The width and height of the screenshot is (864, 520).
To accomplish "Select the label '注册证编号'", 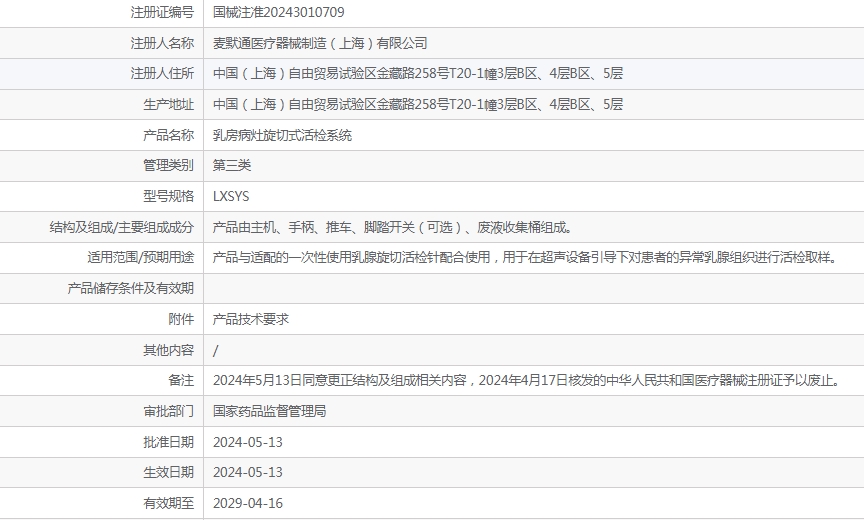I will pos(162,12).
